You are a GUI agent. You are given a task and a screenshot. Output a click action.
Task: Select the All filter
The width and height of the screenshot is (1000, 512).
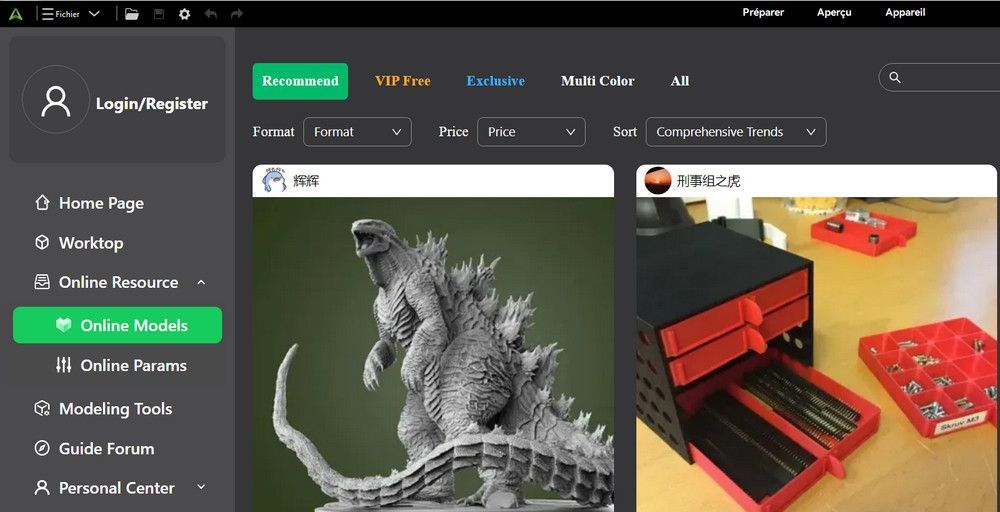(680, 81)
